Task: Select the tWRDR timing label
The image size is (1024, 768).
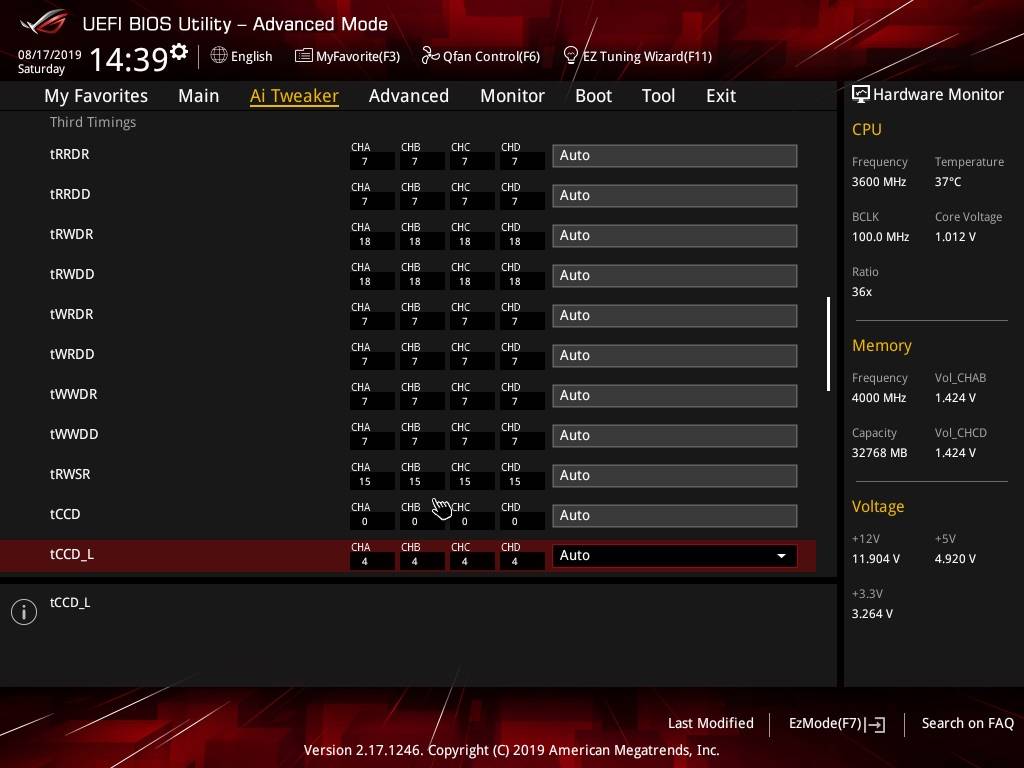Action: pyautogui.click(x=72, y=314)
